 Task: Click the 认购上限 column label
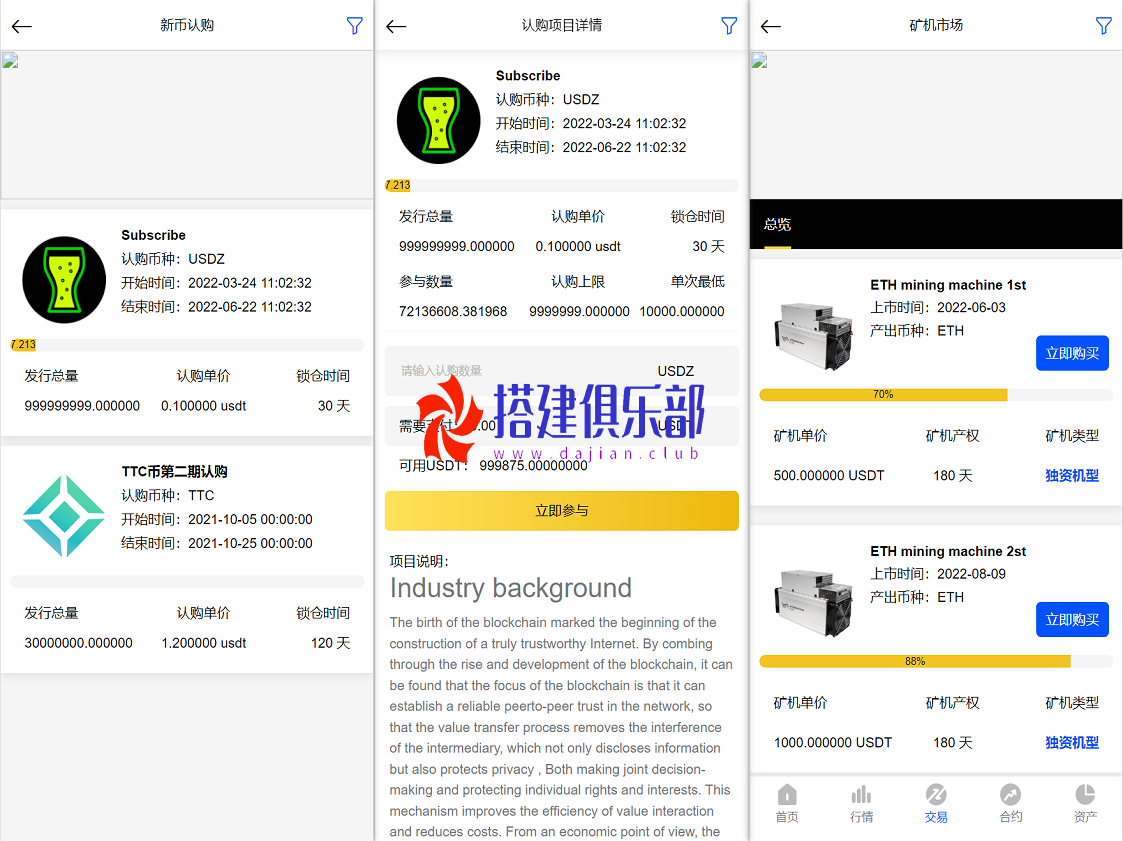pyautogui.click(x=578, y=282)
